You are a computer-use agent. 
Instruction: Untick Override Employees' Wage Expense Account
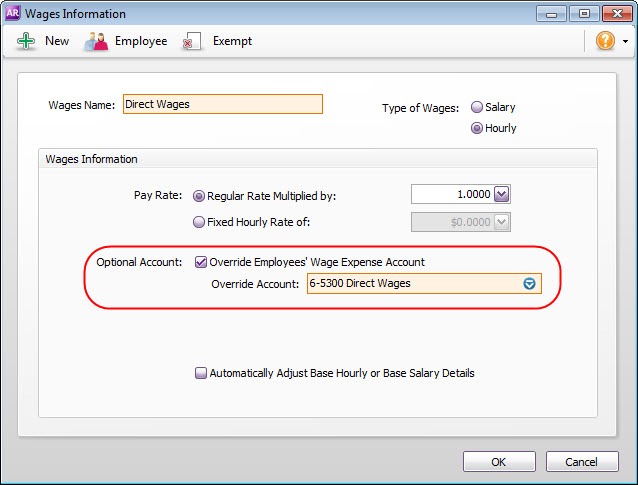[201, 262]
